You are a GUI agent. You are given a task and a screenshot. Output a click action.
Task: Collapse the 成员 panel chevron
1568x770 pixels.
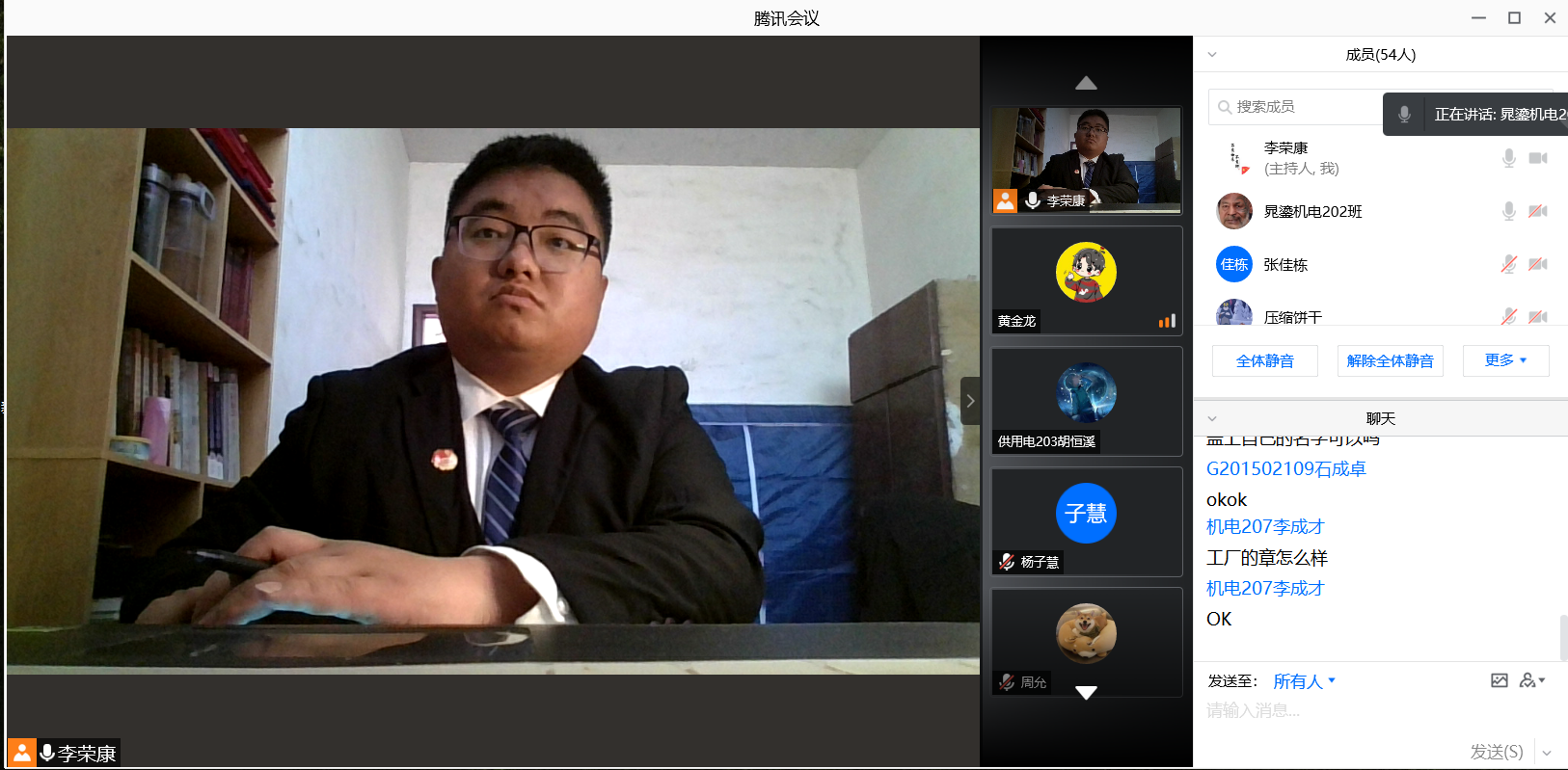pyautogui.click(x=1212, y=55)
